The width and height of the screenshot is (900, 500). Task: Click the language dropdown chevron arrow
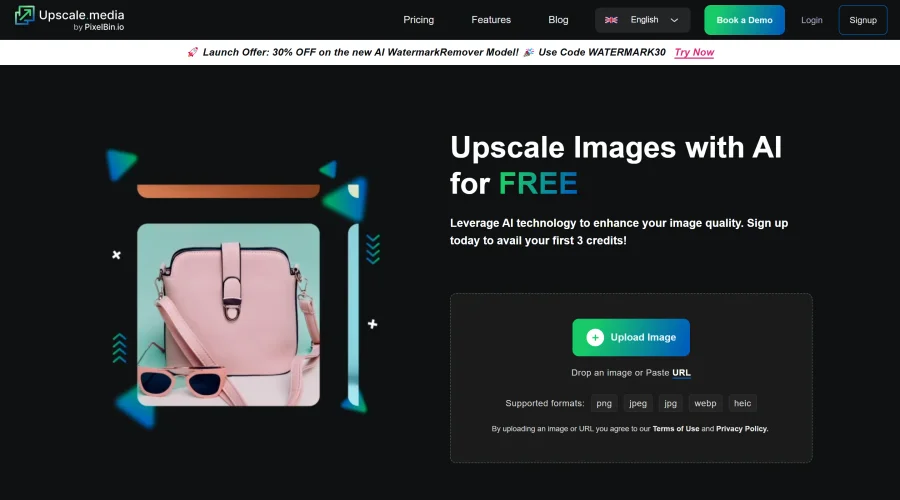pos(674,20)
